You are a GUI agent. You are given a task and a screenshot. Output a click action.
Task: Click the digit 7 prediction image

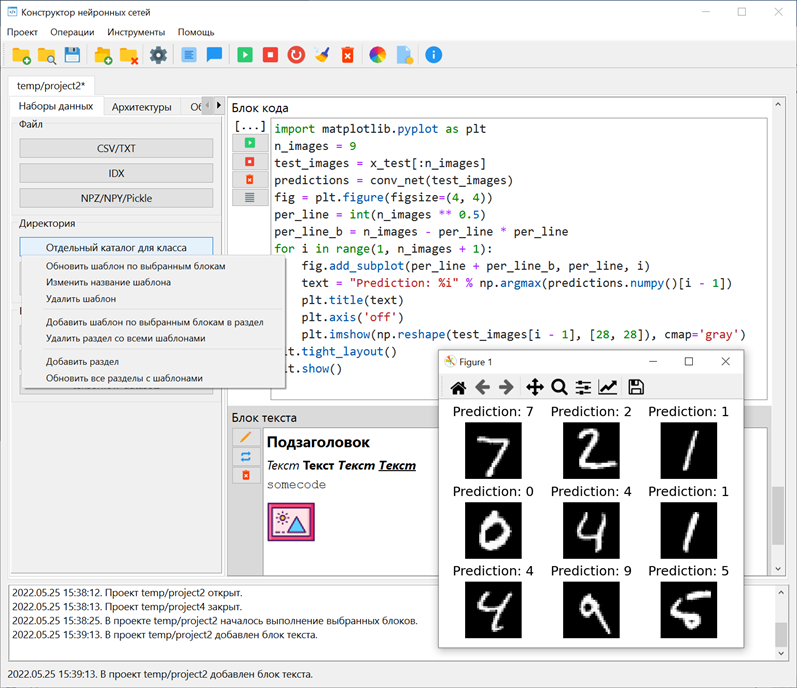click(493, 451)
